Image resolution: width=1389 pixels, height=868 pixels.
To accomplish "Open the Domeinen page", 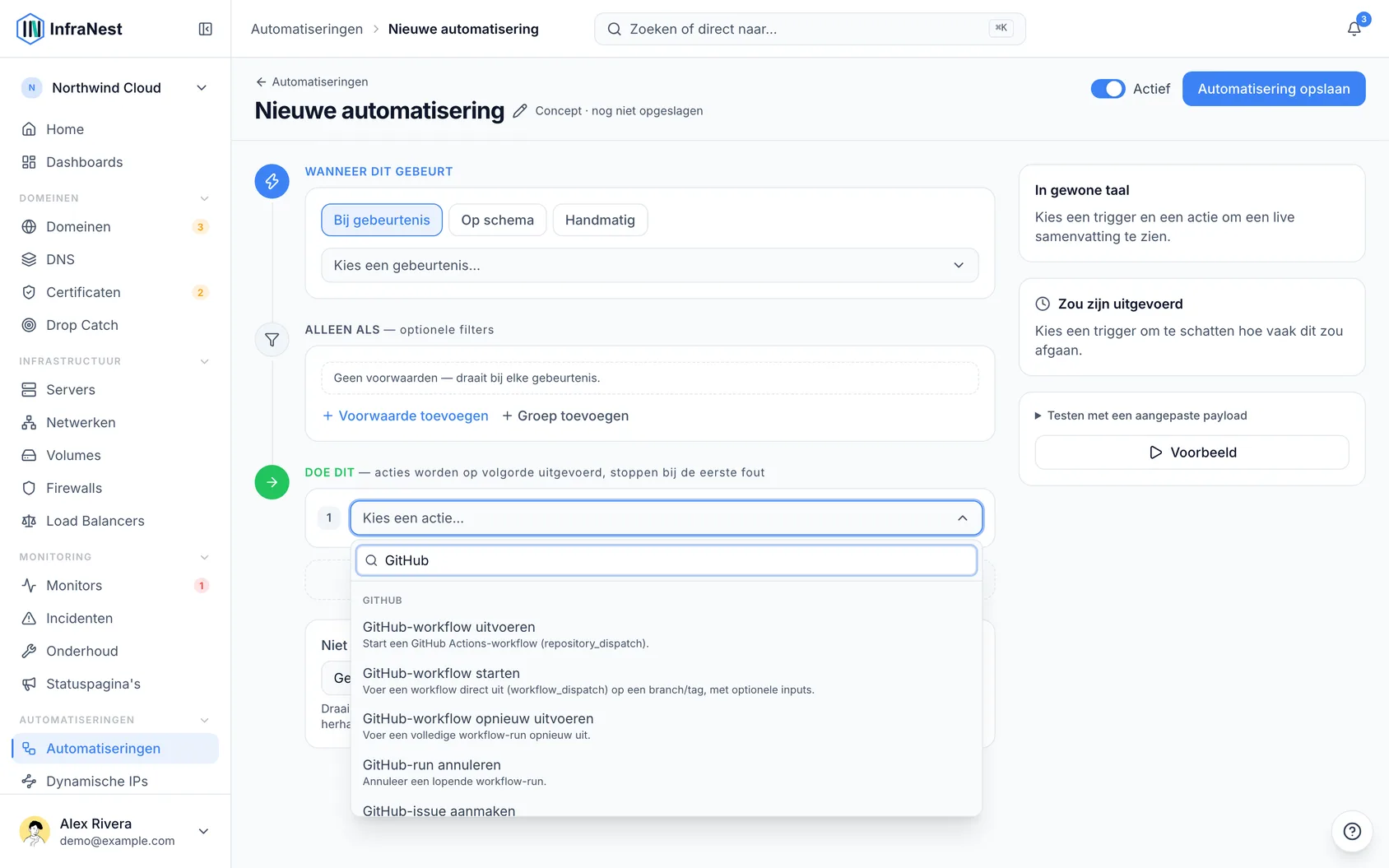I will click(x=115, y=226).
